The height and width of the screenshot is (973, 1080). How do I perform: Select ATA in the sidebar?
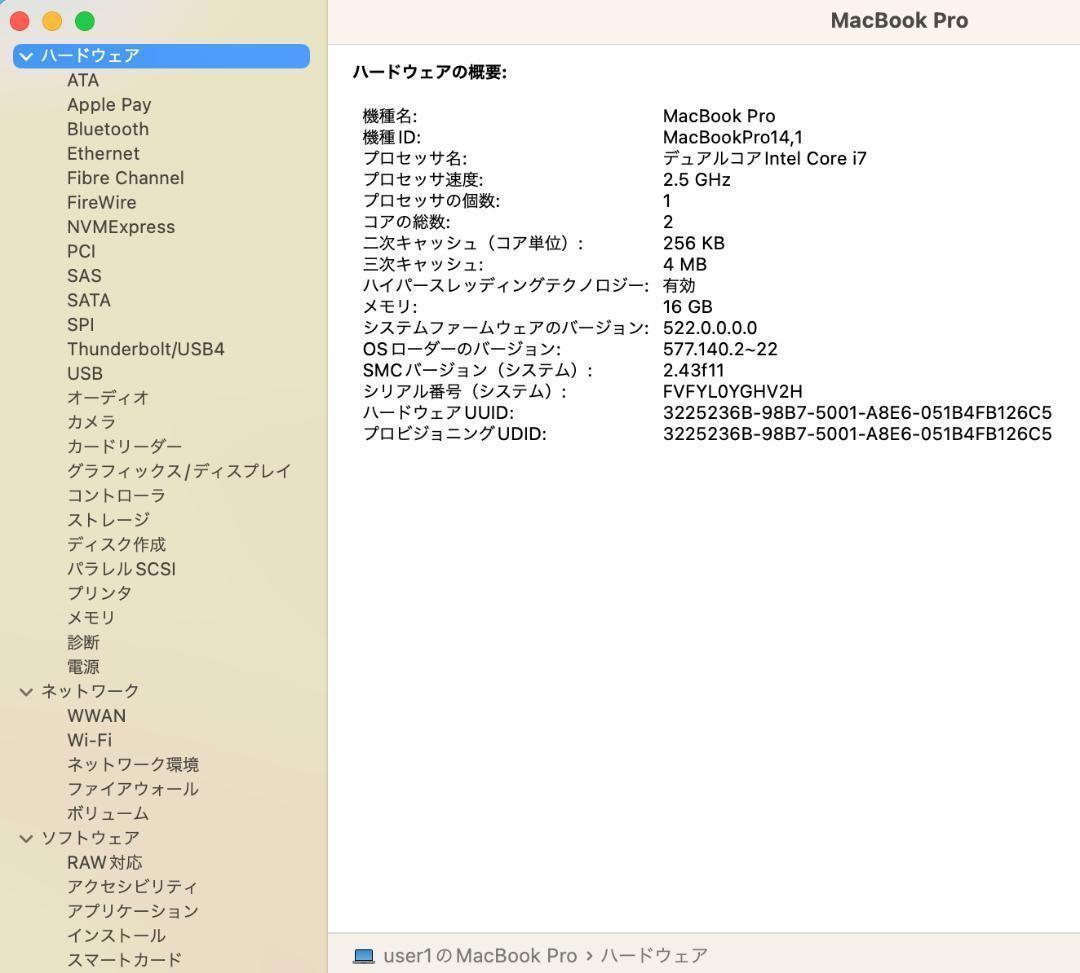(x=83, y=81)
